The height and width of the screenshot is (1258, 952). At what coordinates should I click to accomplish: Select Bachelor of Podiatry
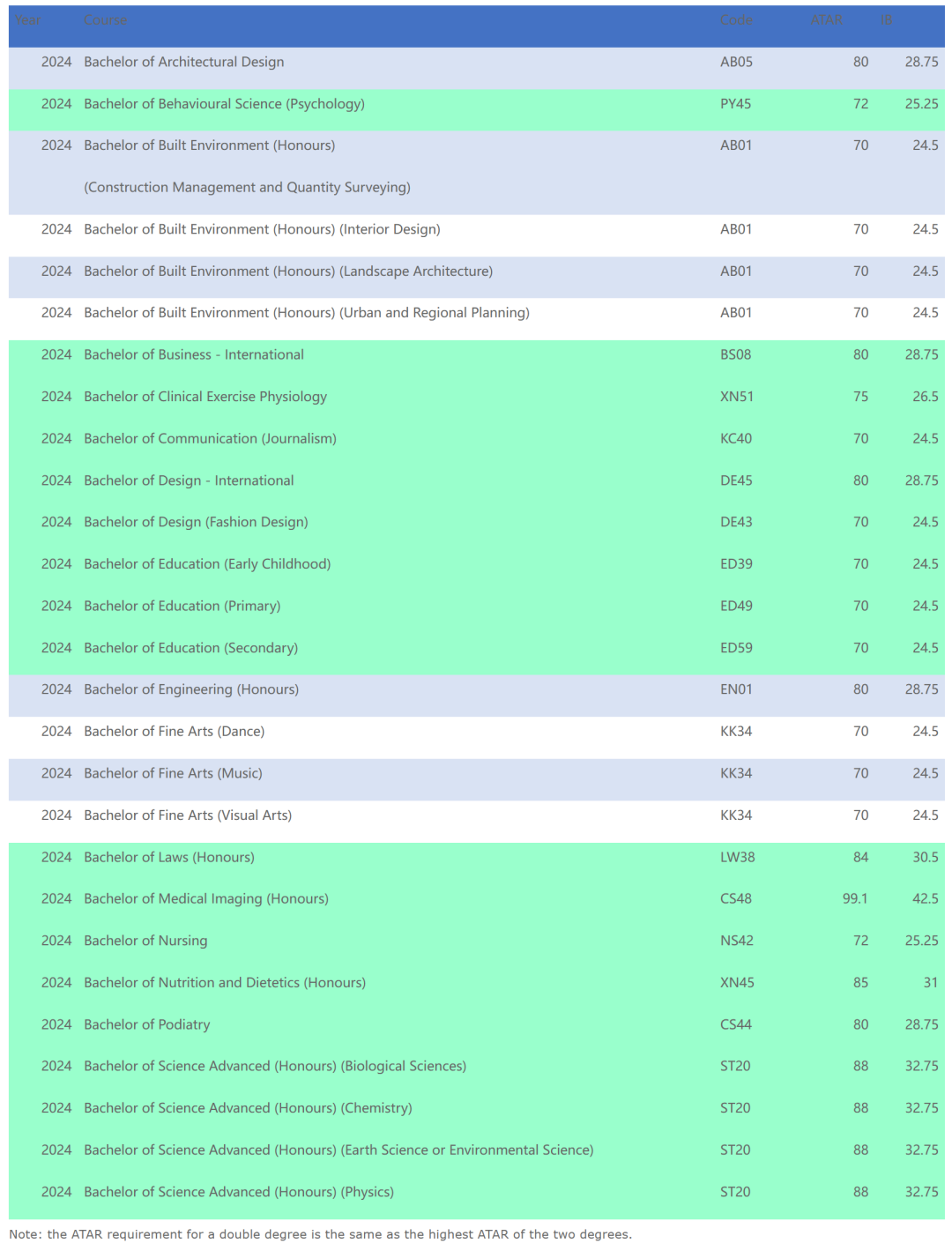(x=147, y=1024)
